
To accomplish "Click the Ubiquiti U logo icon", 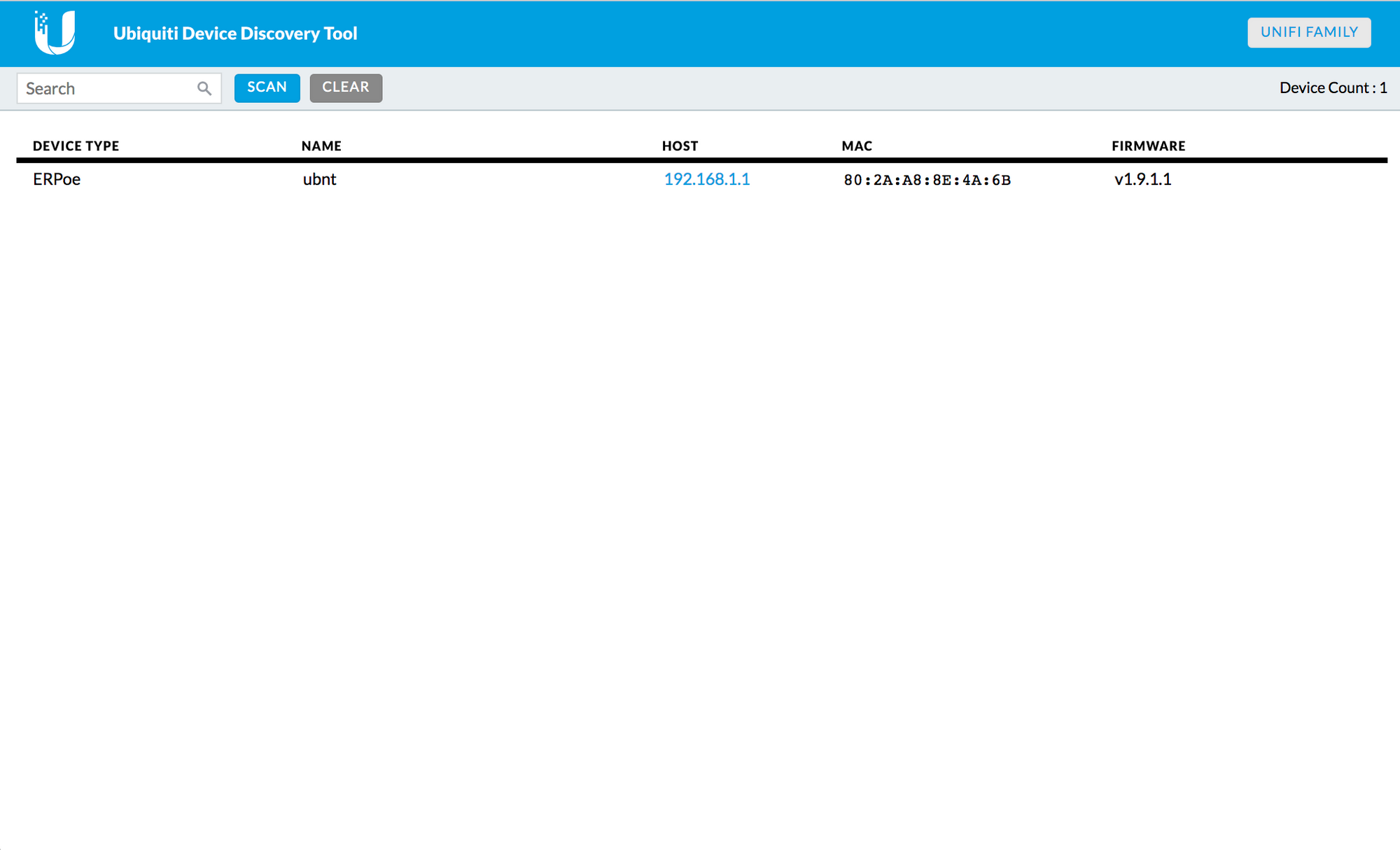I will click(x=55, y=33).
